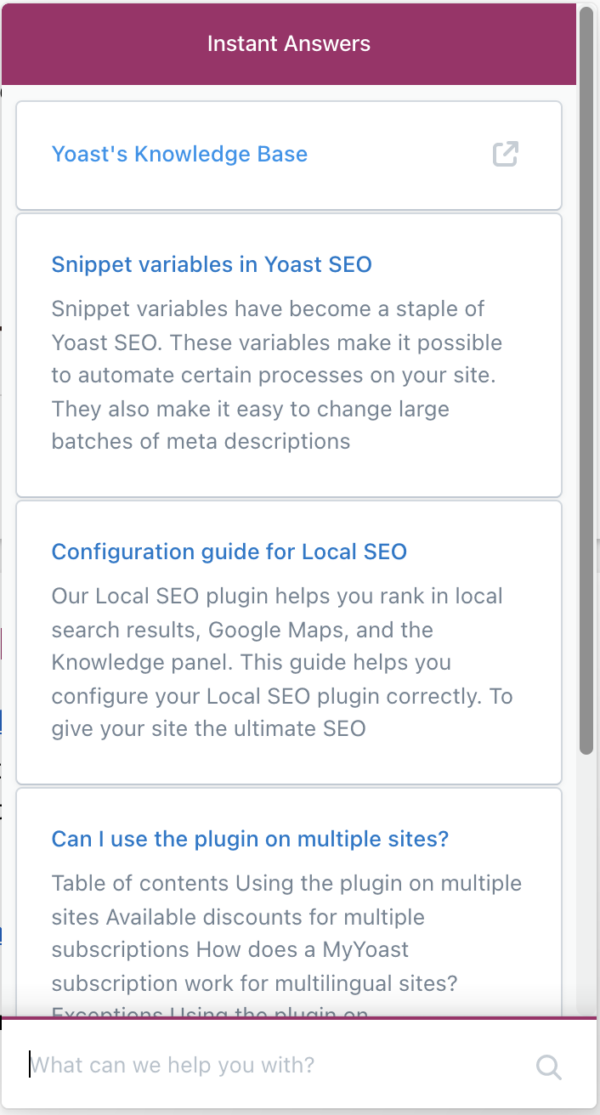Open the Yoast's Knowledge Base link
Image resolution: width=600 pixels, height=1115 pixels.
pyautogui.click(x=179, y=154)
